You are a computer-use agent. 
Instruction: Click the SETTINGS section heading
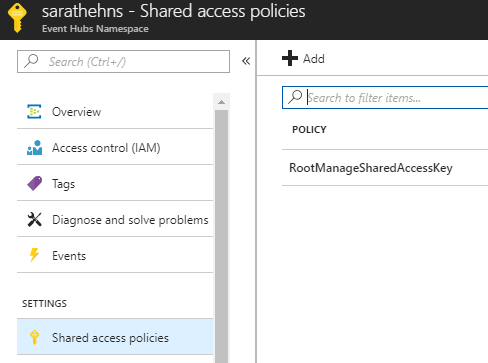[44, 304]
